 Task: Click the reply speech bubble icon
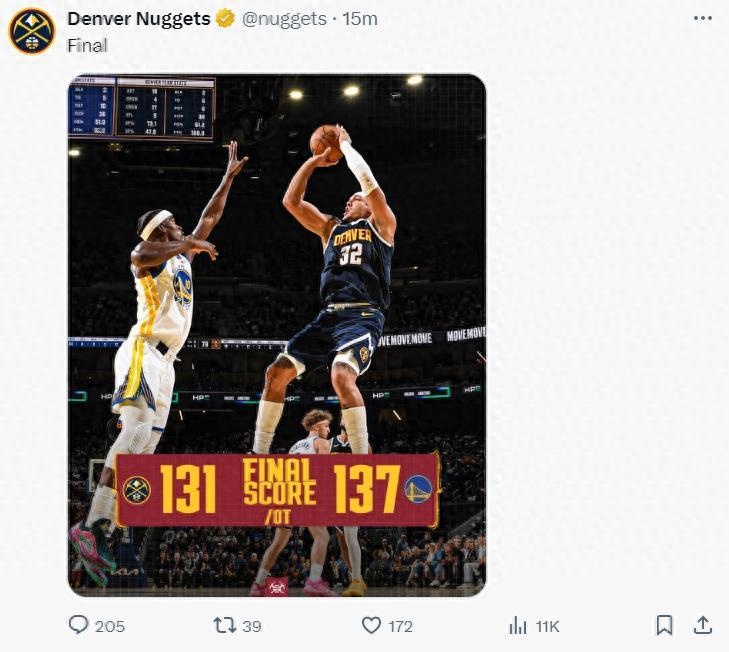[x=79, y=626]
